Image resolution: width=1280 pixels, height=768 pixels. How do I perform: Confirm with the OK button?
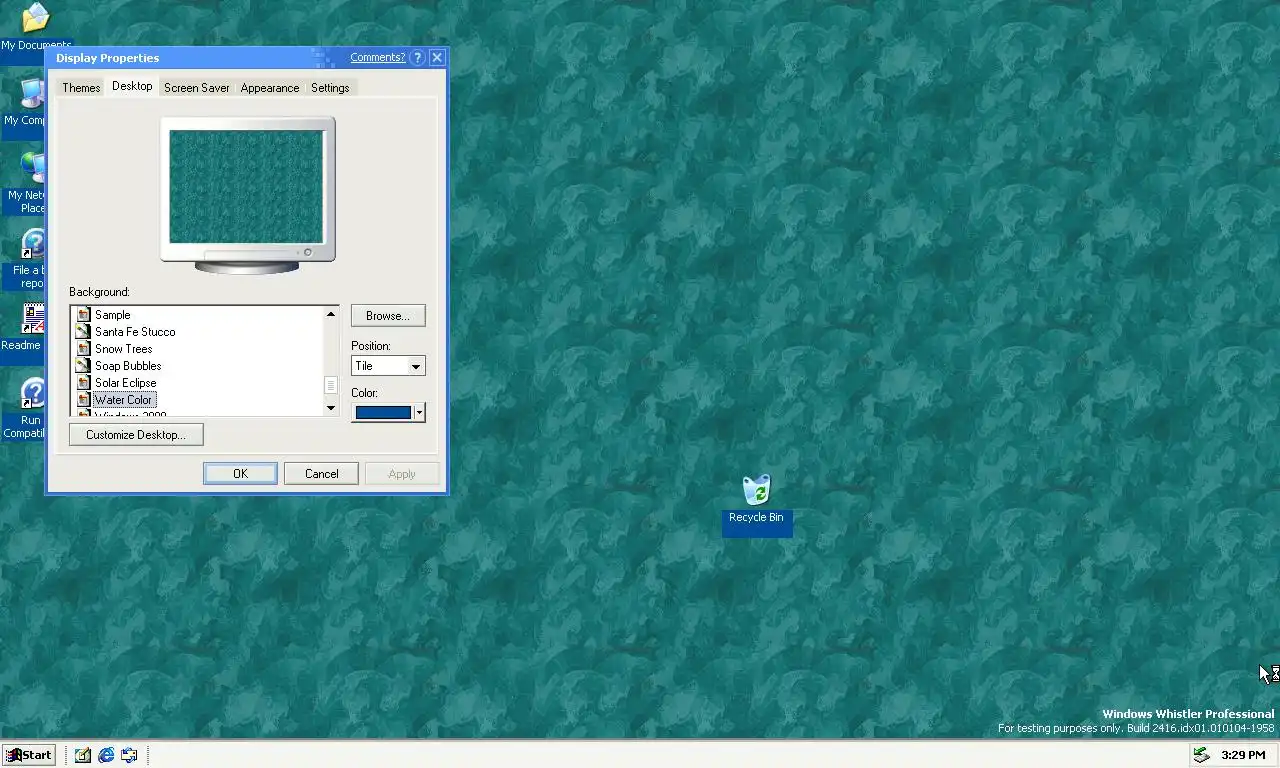point(240,474)
